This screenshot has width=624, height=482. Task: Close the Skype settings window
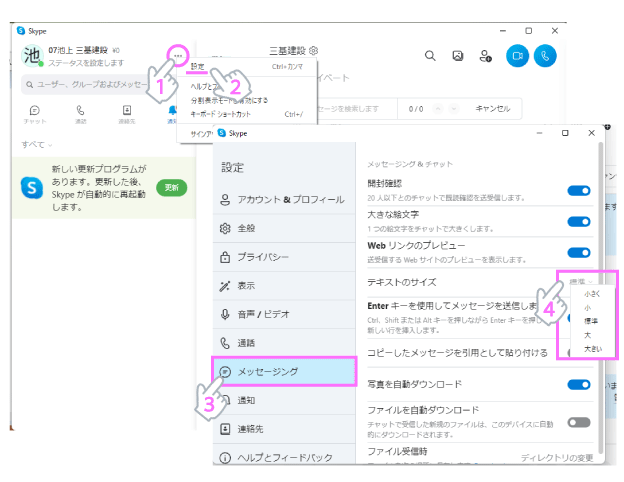pyautogui.click(x=591, y=133)
